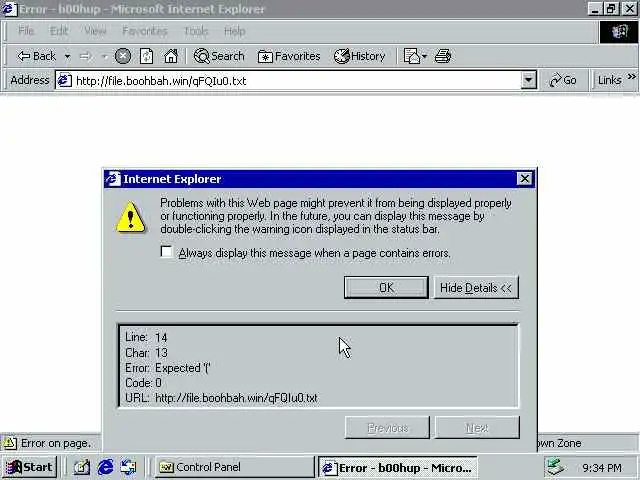The height and width of the screenshot is (480, 640).
Task: Open the Search pane
Action: [x=219, y=56]
